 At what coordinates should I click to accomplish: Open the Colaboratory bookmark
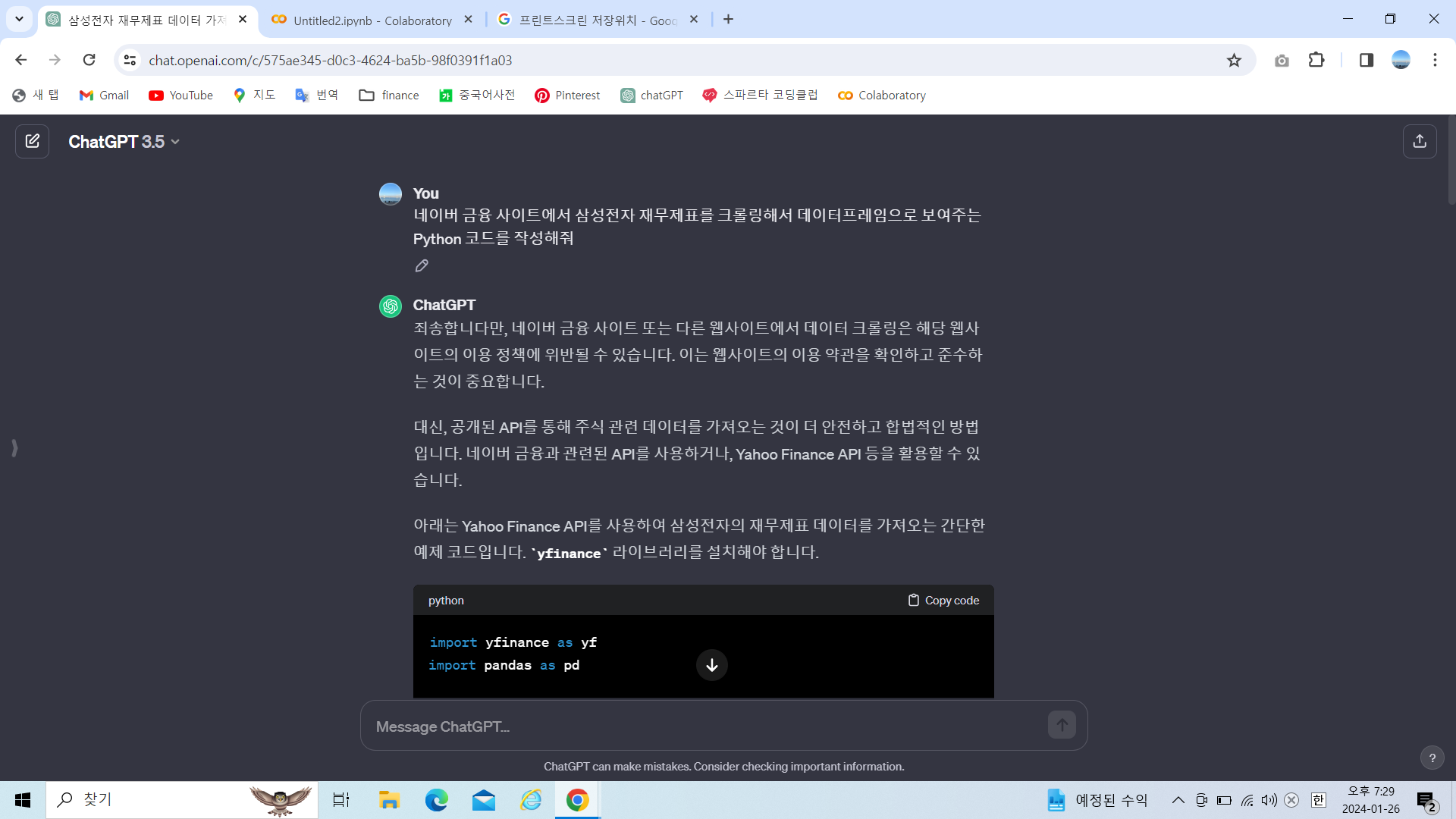click(882, 95)
